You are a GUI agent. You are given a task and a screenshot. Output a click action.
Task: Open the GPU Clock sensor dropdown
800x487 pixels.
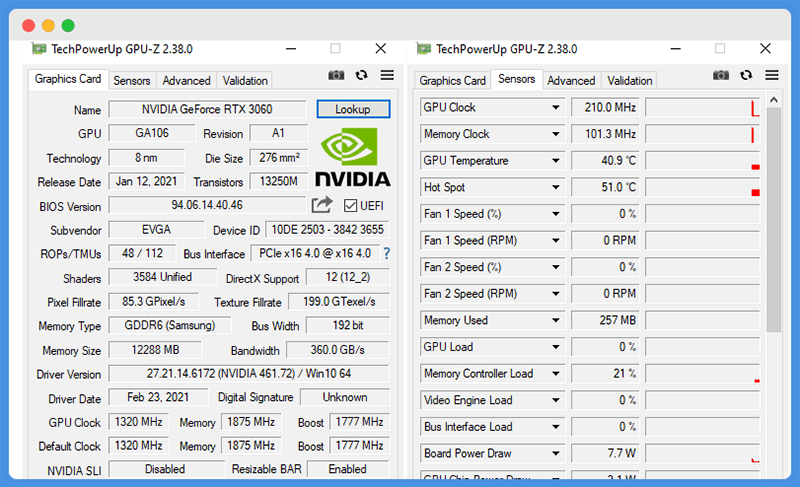[x=556, y=108]
